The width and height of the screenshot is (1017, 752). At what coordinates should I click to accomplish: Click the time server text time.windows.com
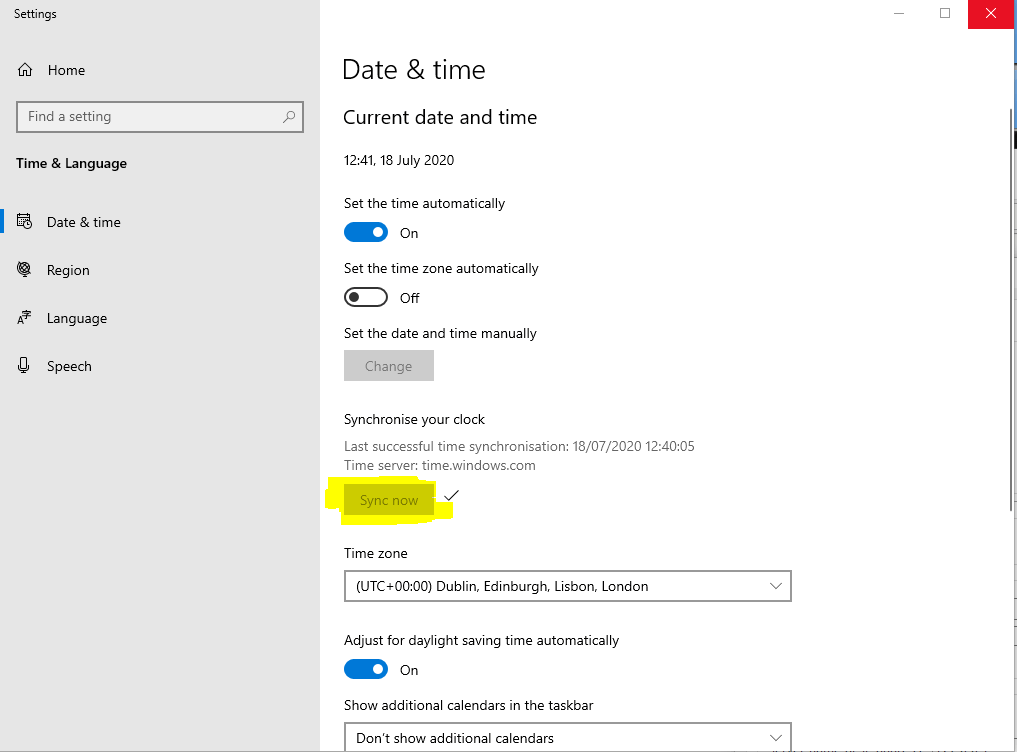(x=479, y=465)
